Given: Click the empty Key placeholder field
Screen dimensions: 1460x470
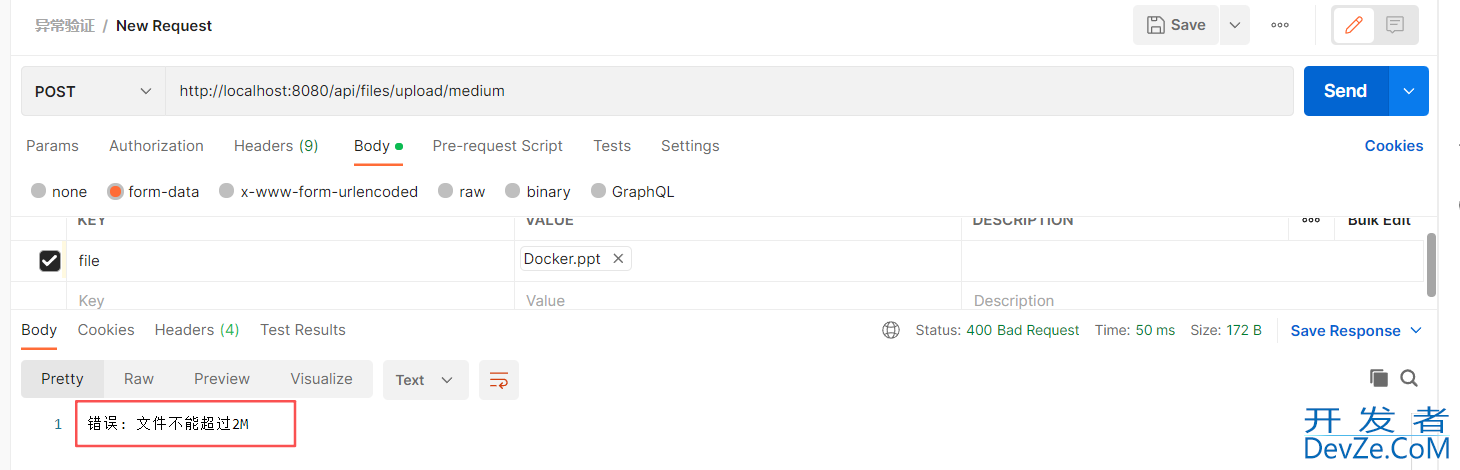Looking at the screenshot, I should [x=291, y=300].
